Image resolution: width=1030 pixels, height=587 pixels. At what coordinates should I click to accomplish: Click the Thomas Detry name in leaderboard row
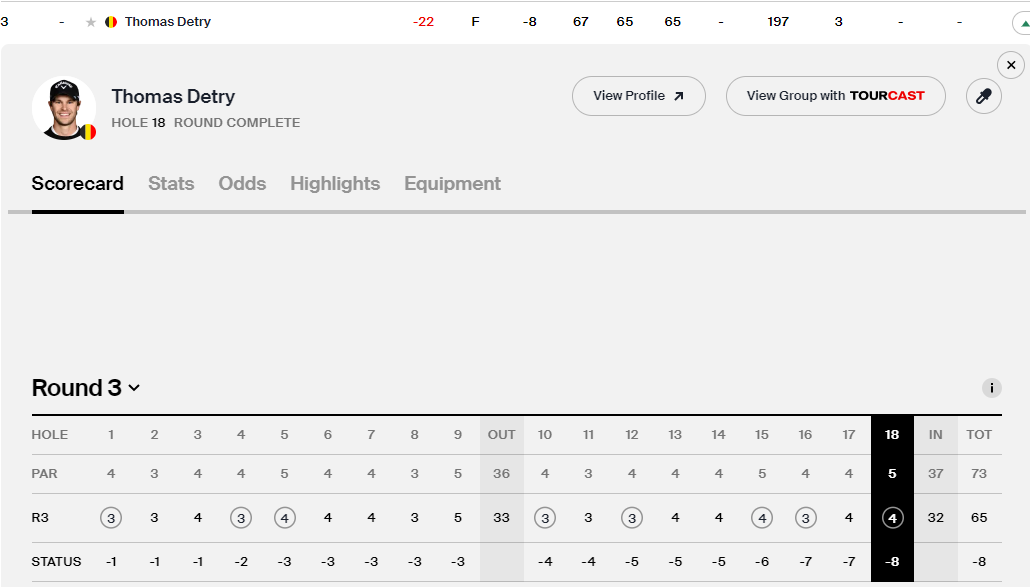tap(167, 22)
